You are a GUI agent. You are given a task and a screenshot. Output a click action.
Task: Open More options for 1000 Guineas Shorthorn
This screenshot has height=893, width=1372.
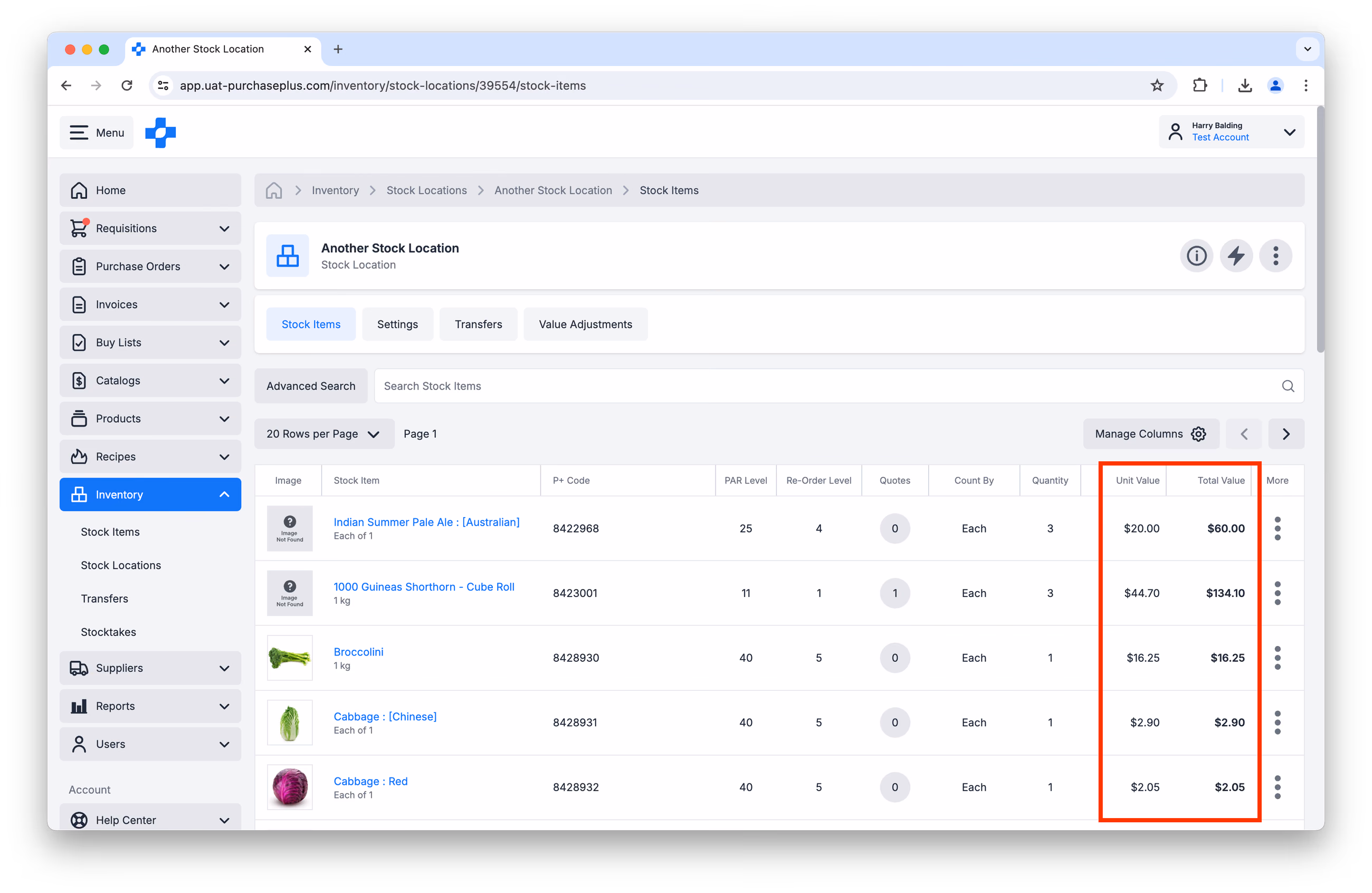click(1278, 593)
